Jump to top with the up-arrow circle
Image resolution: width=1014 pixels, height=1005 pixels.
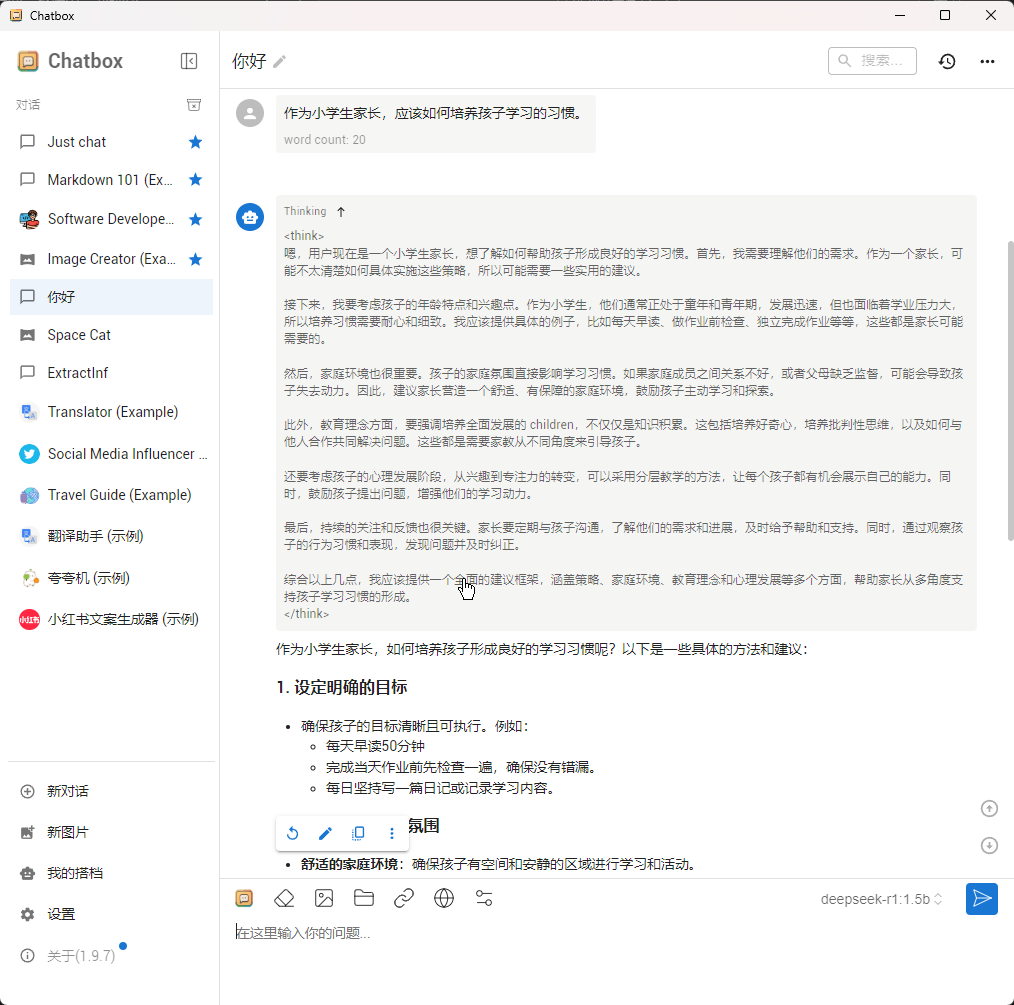[x=989, y=808]
